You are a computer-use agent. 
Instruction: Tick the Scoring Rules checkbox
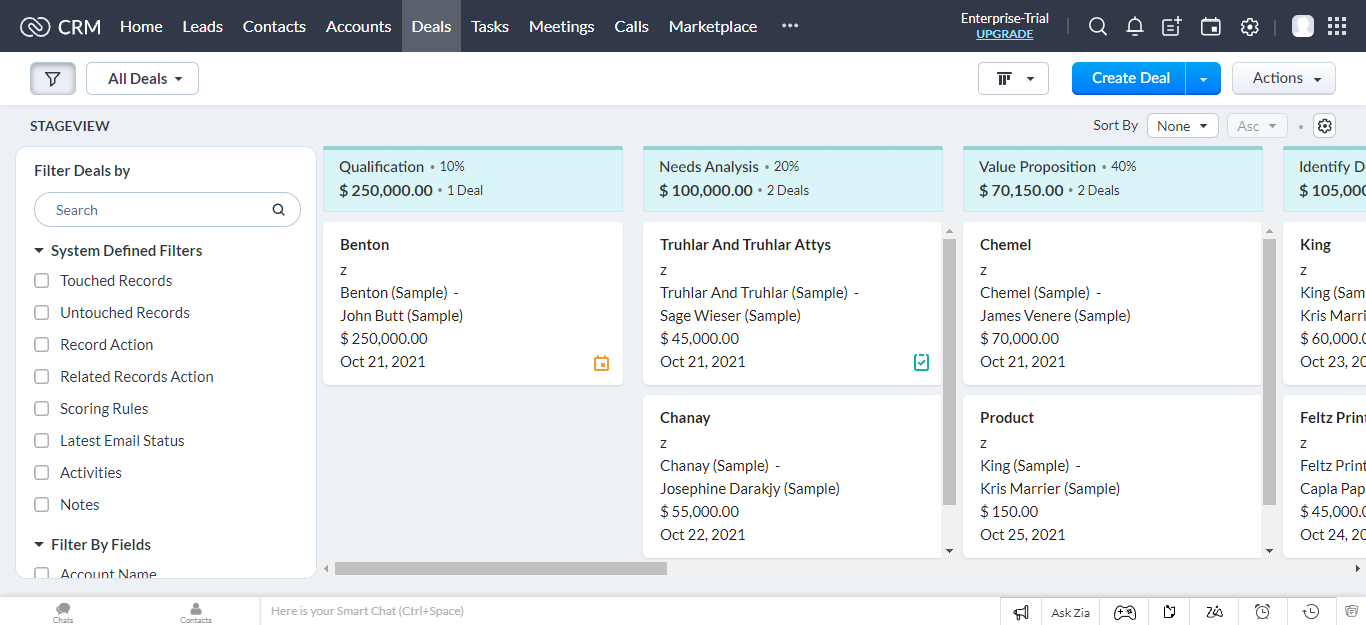(x=42, y=409)
